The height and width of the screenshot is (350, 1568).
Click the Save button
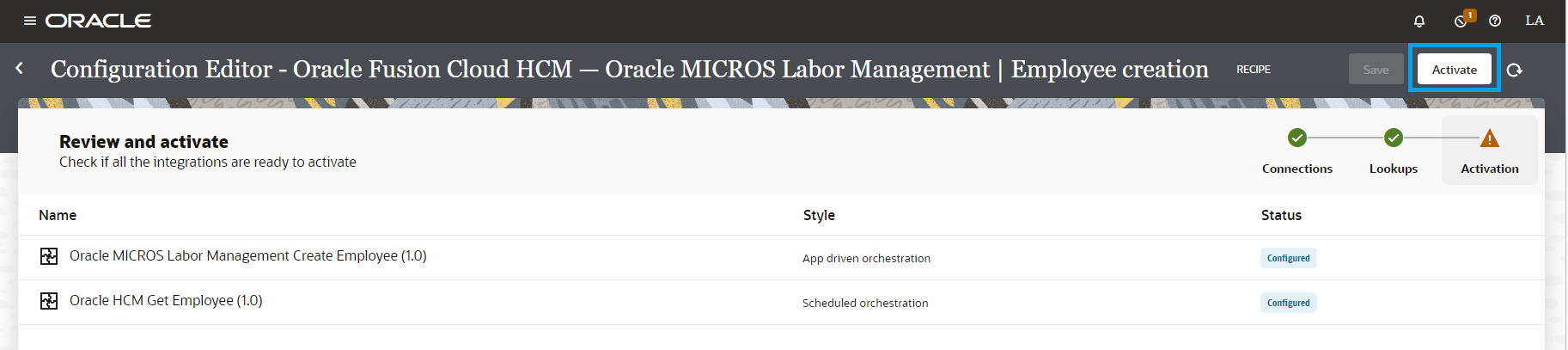click(x=1376, y=70)
